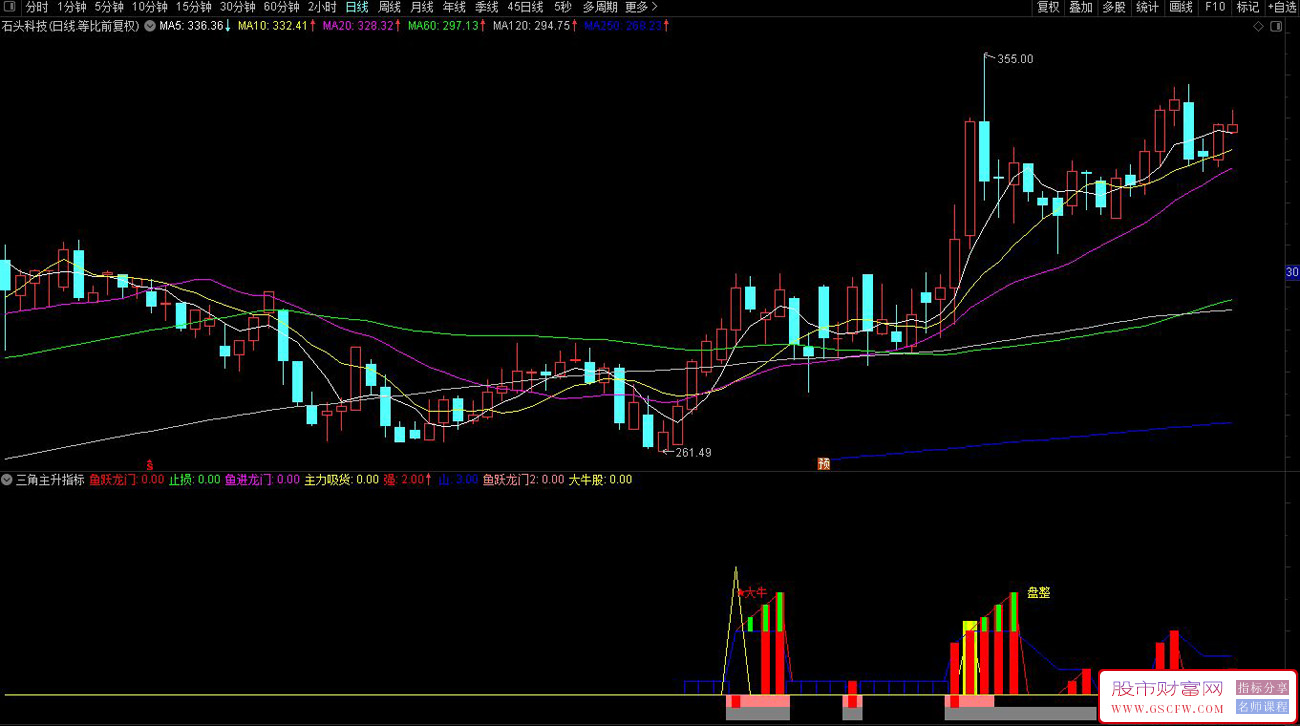This screenshot has height=726, width=1300.
Task: Select the 45日线 period tab
Action: point(525,7)
